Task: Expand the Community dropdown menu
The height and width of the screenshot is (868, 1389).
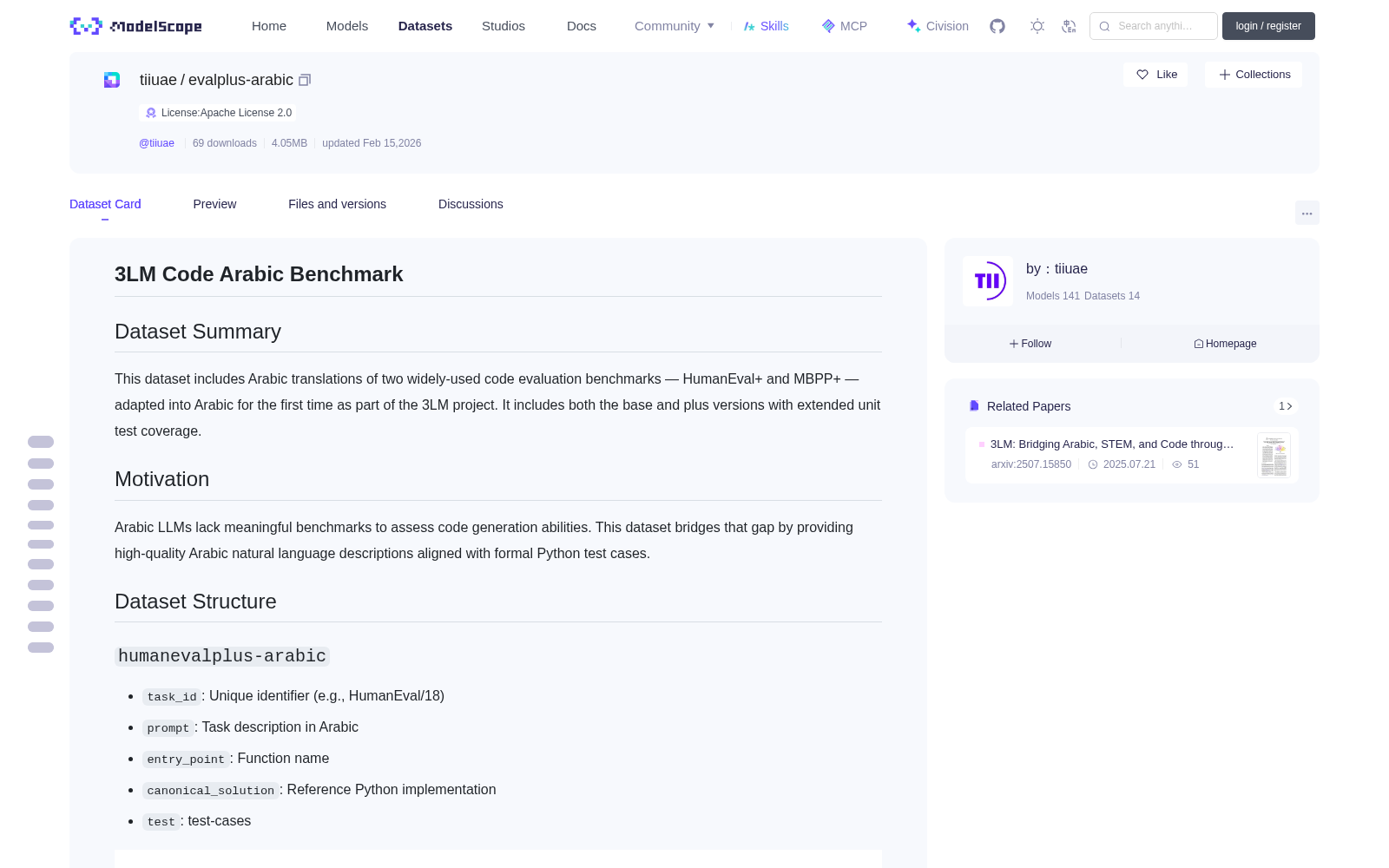Action: tap(675, 26)
